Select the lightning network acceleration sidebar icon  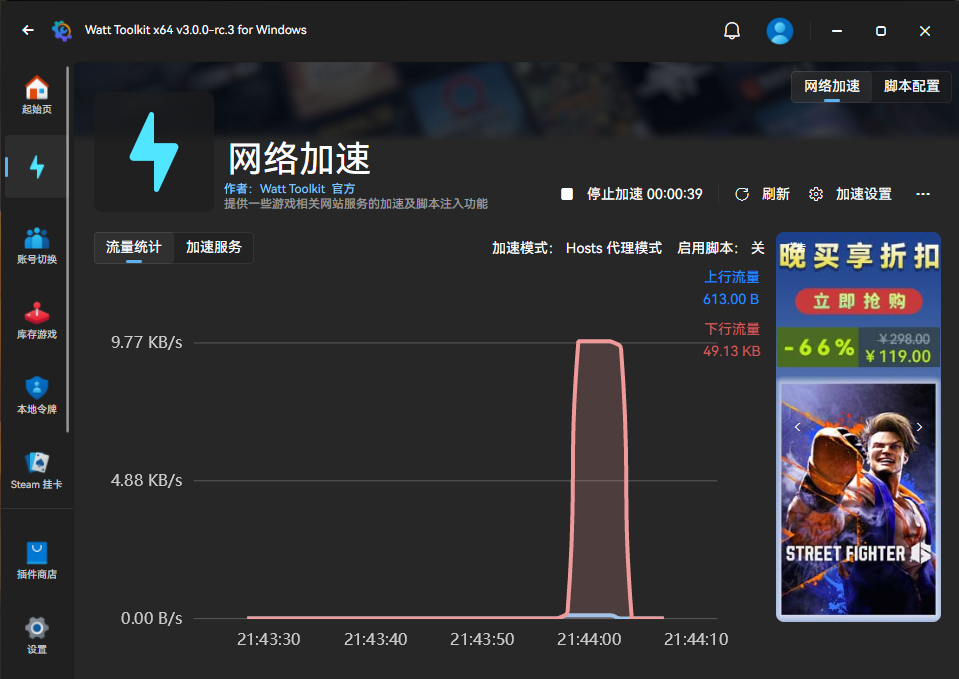click(37, 166)
